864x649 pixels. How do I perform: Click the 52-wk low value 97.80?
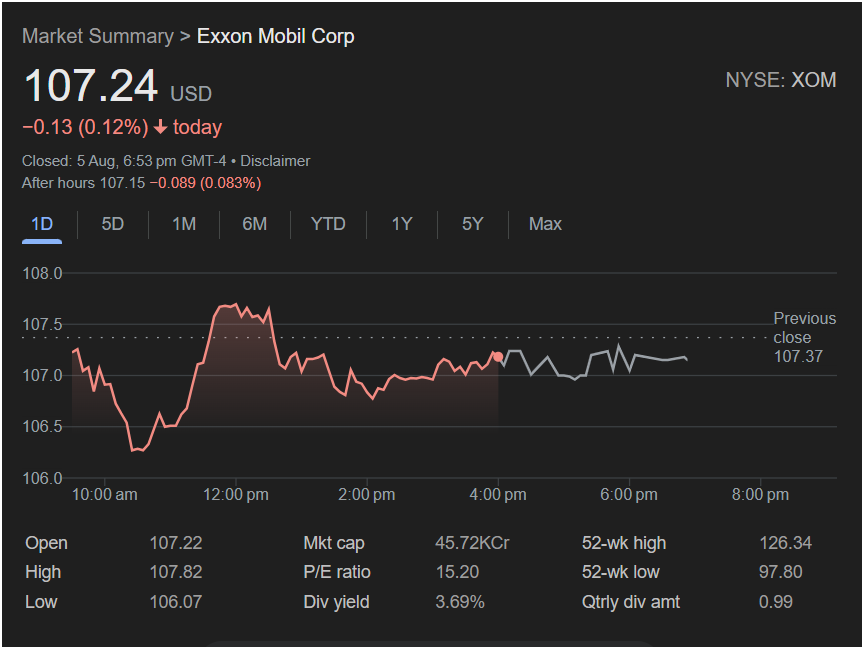[780, 572]
